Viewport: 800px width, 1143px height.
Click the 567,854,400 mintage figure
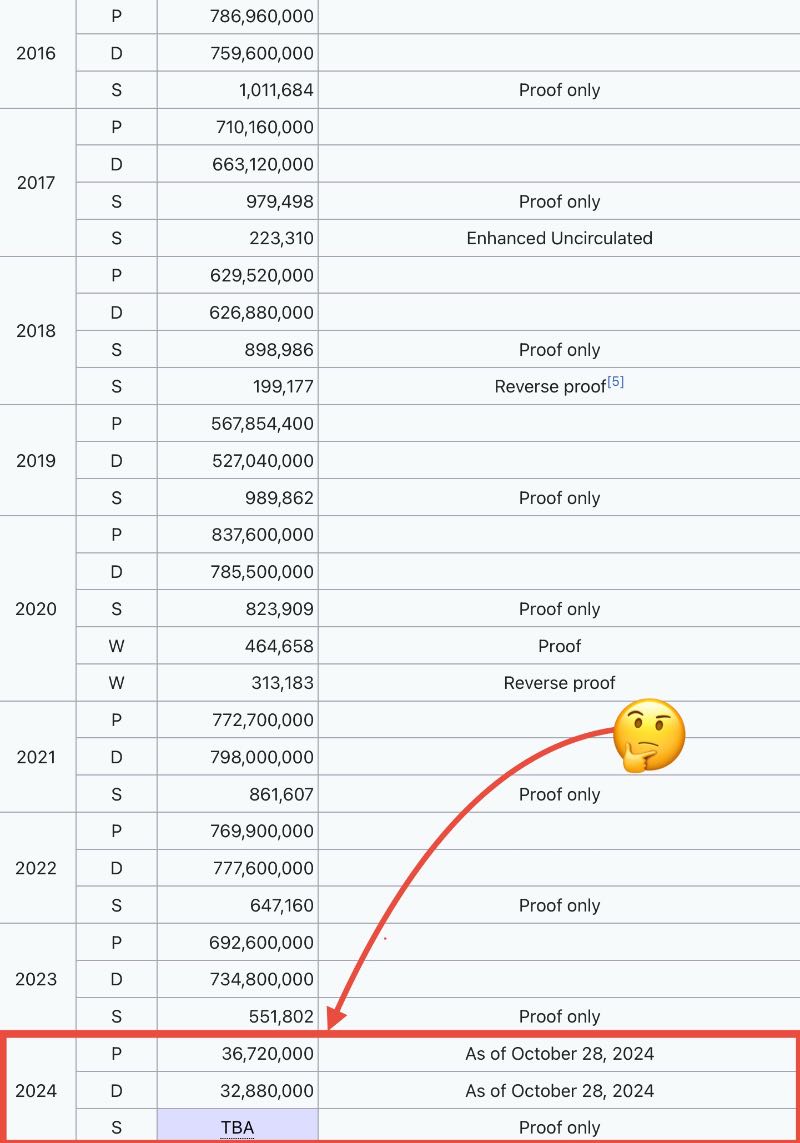click(x=263, y=424)
